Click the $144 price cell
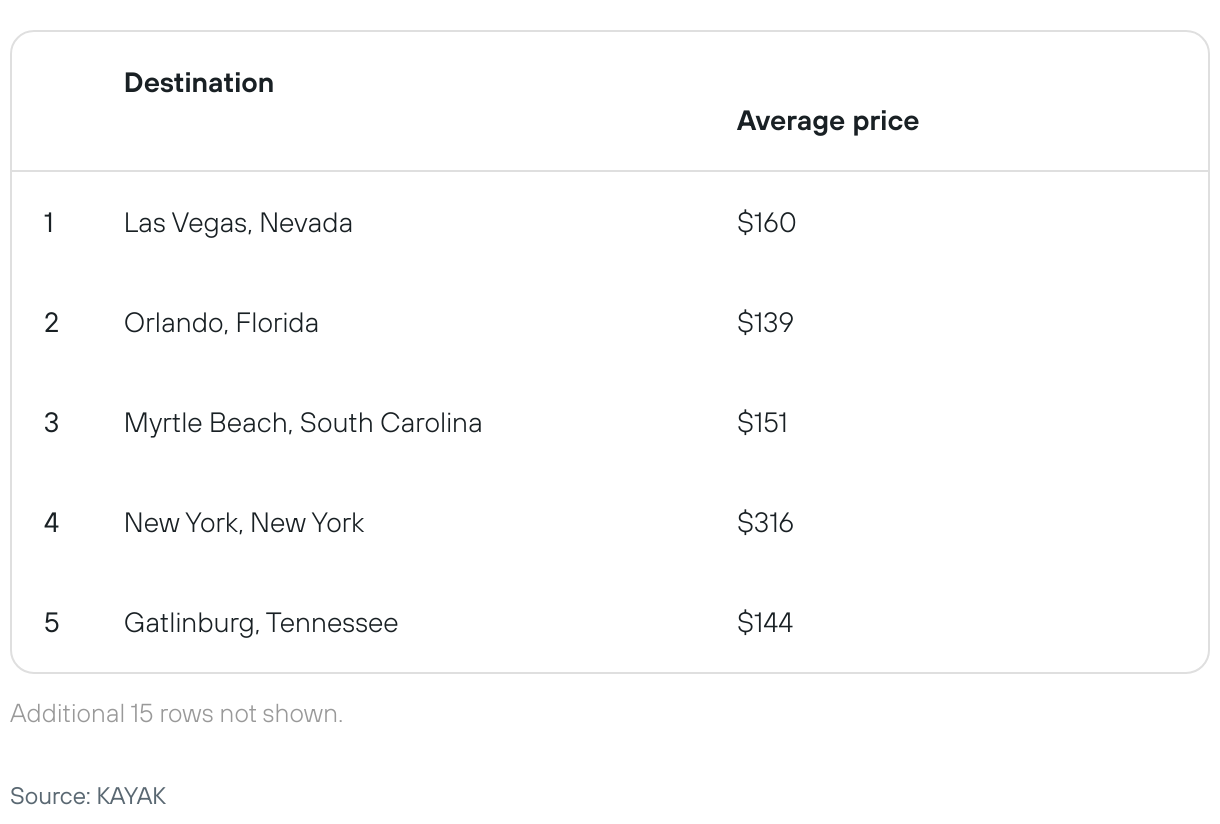Viewport: 1220px width, 824px height. pos(764,622)
